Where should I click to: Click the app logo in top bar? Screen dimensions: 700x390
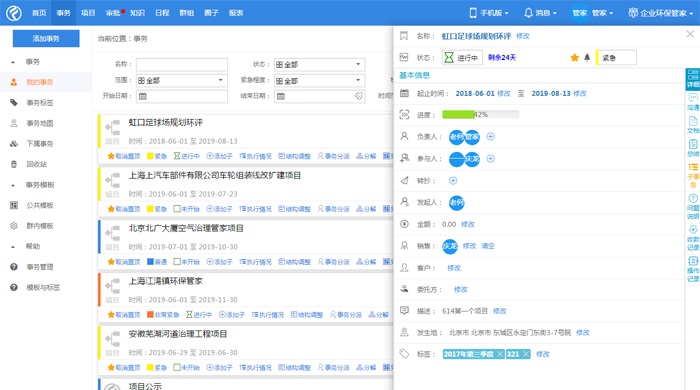pyautogui.click(x=14, y=13)
